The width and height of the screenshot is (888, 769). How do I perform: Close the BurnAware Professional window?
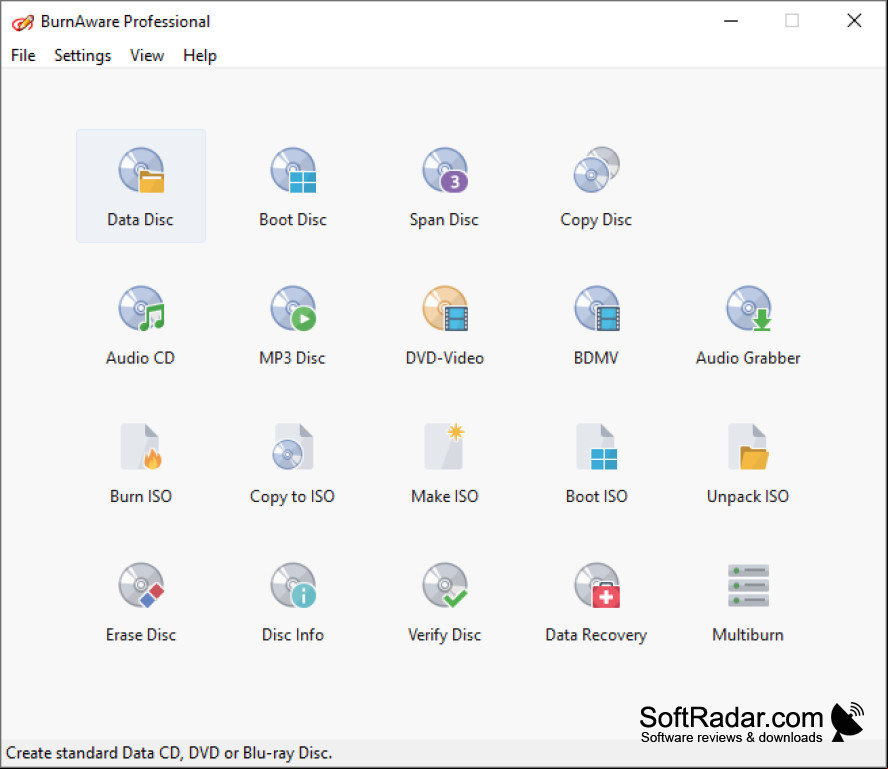[x=854, y=22]
